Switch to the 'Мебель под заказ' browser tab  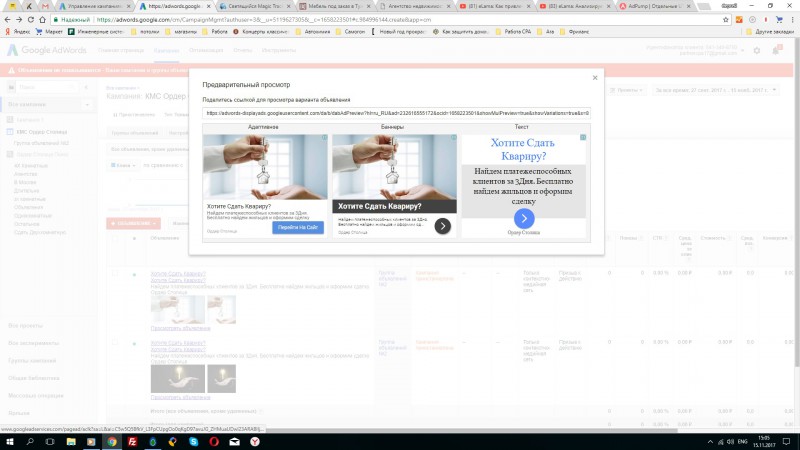[x=336, y=6]
